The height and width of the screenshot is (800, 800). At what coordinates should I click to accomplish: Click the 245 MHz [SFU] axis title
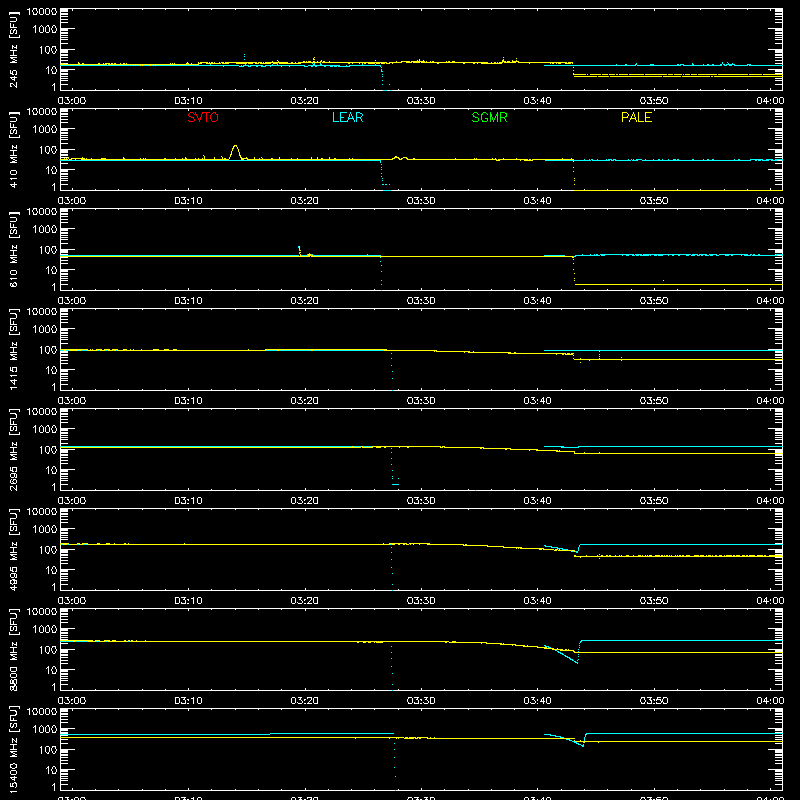(13, 49)
